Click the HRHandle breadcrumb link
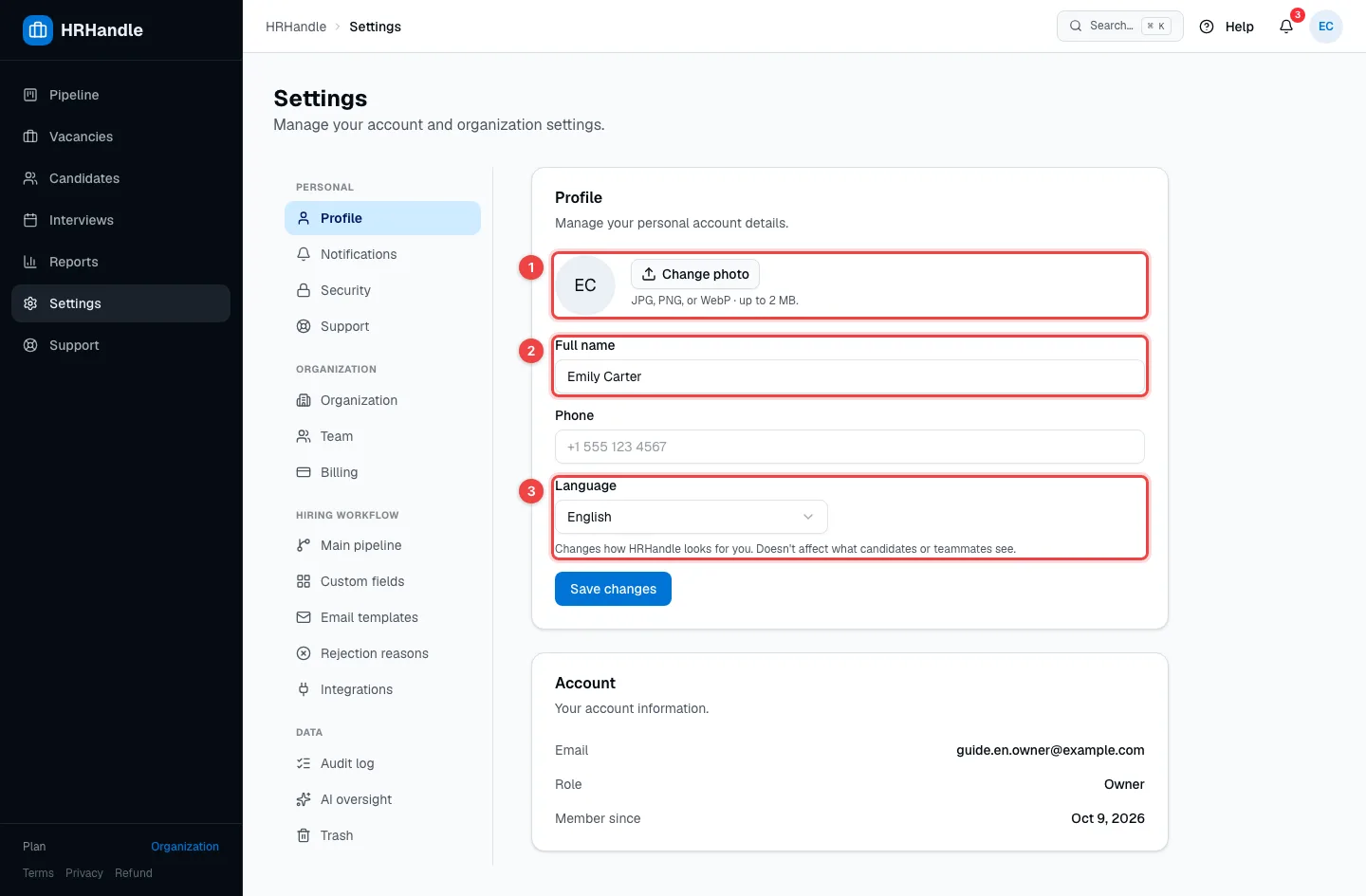Screen dimensions: 1366x896 296,27
